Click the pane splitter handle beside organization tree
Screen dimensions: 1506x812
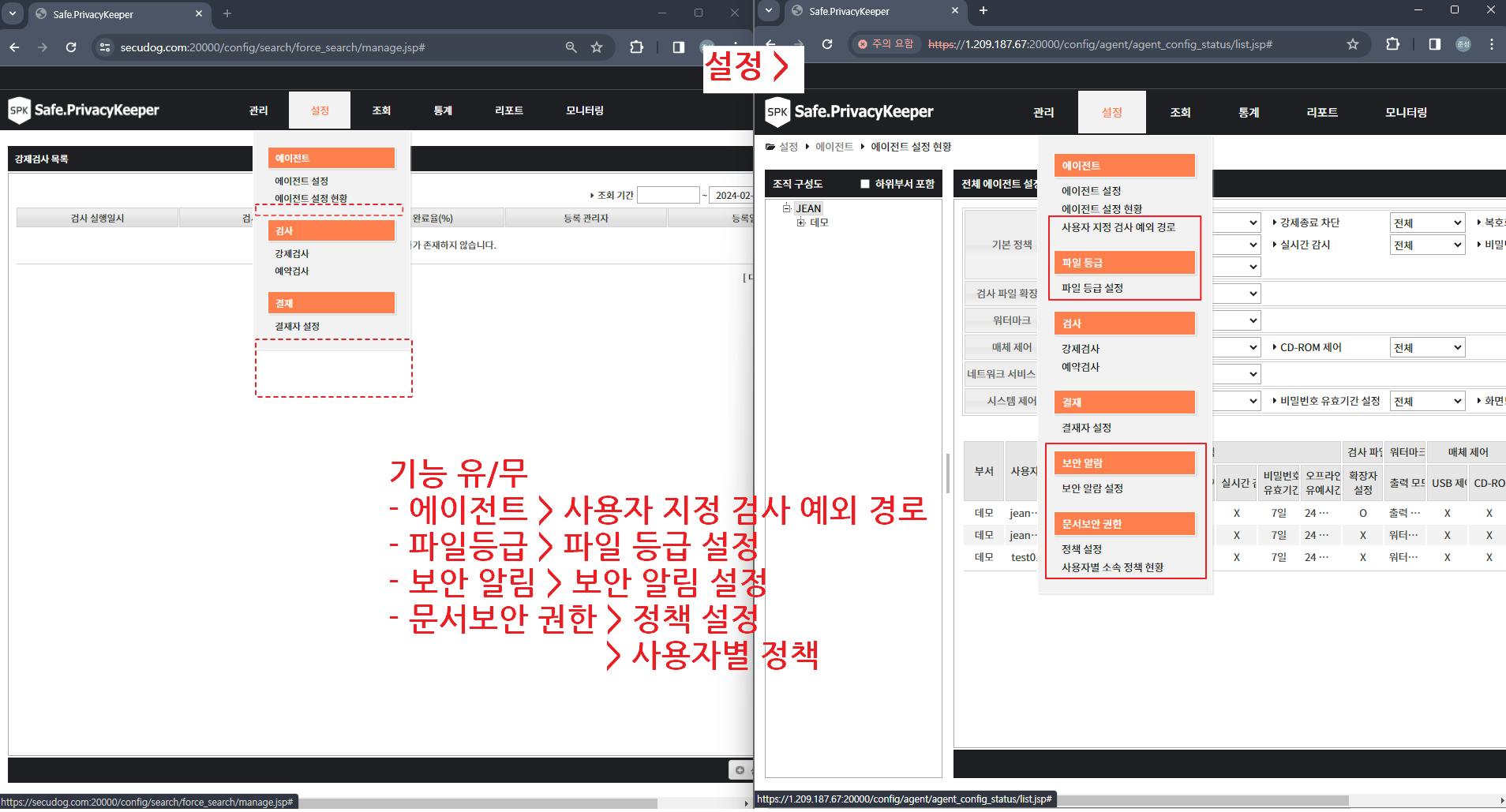(x=947, y=473)
